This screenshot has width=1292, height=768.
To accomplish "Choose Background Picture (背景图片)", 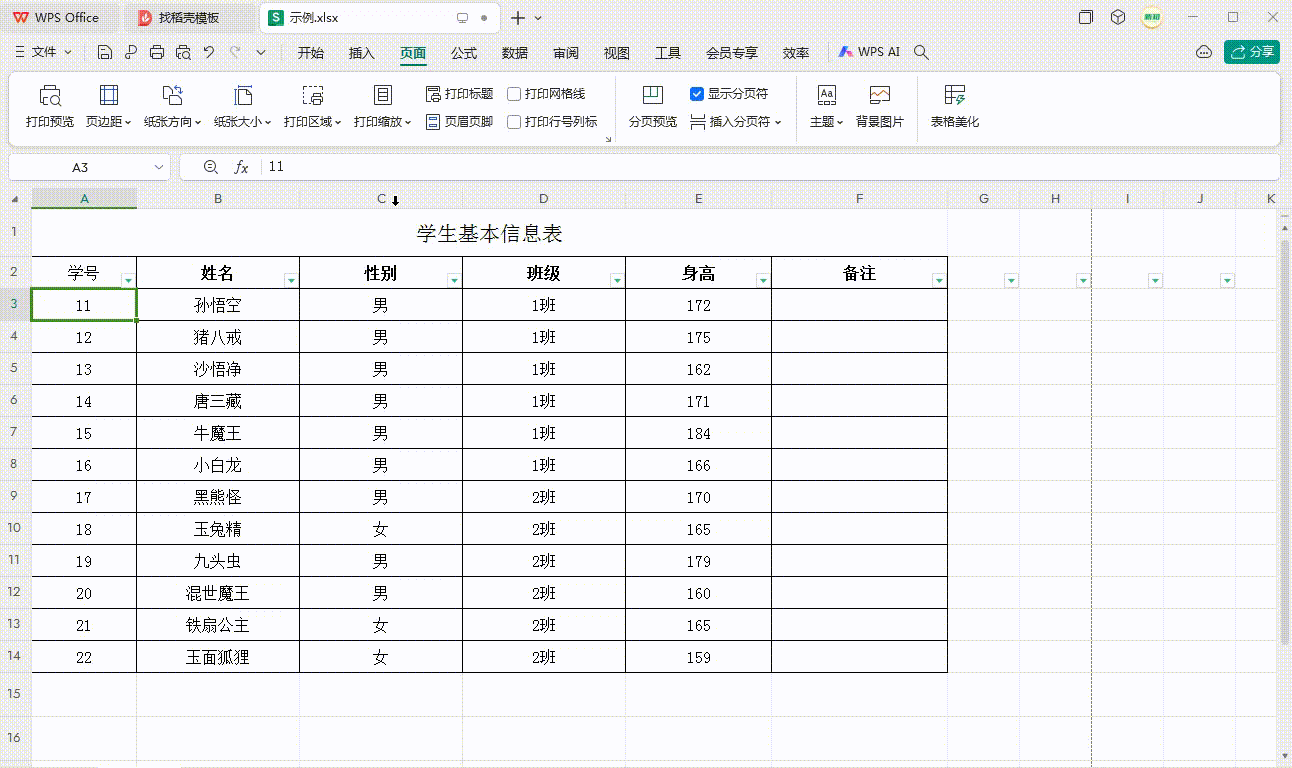I will [879, 107].
